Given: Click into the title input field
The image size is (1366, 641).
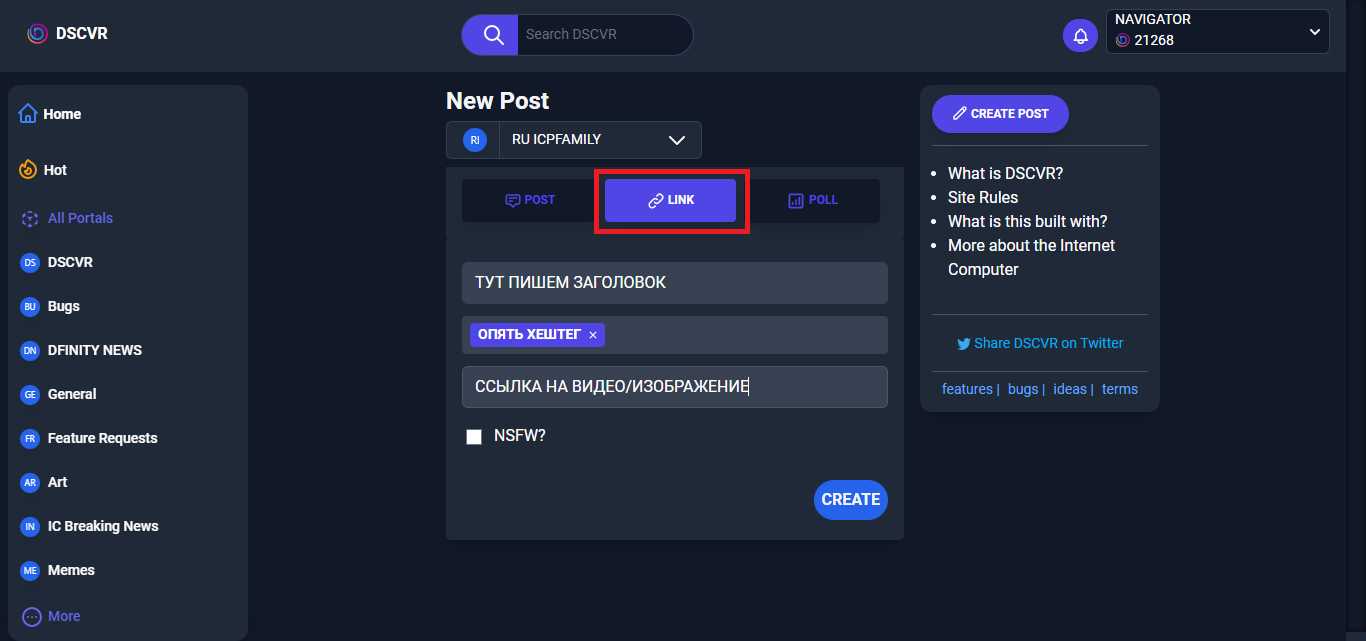Looking at the screenshot, I should click(x=674, y=283).
